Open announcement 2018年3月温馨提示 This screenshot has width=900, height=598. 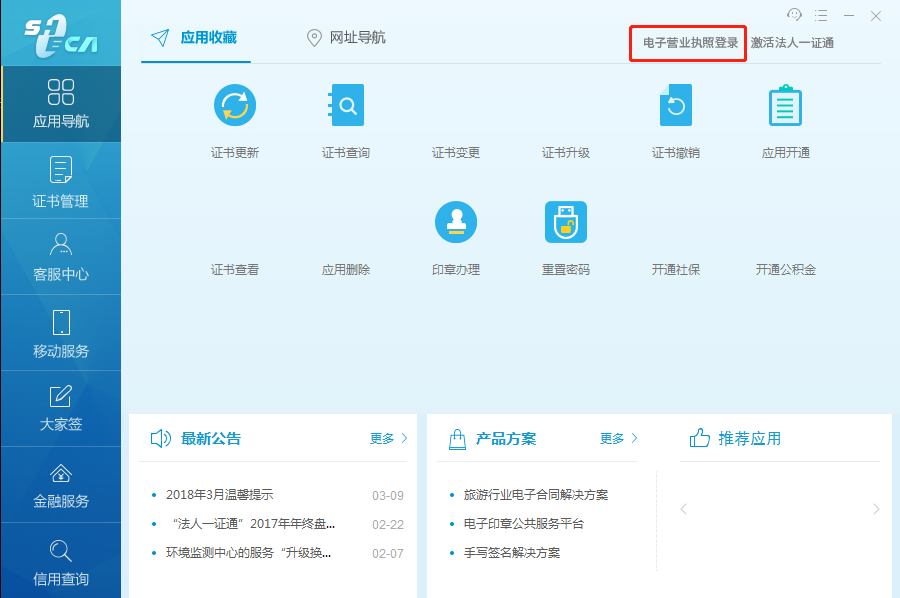point(219,495)
